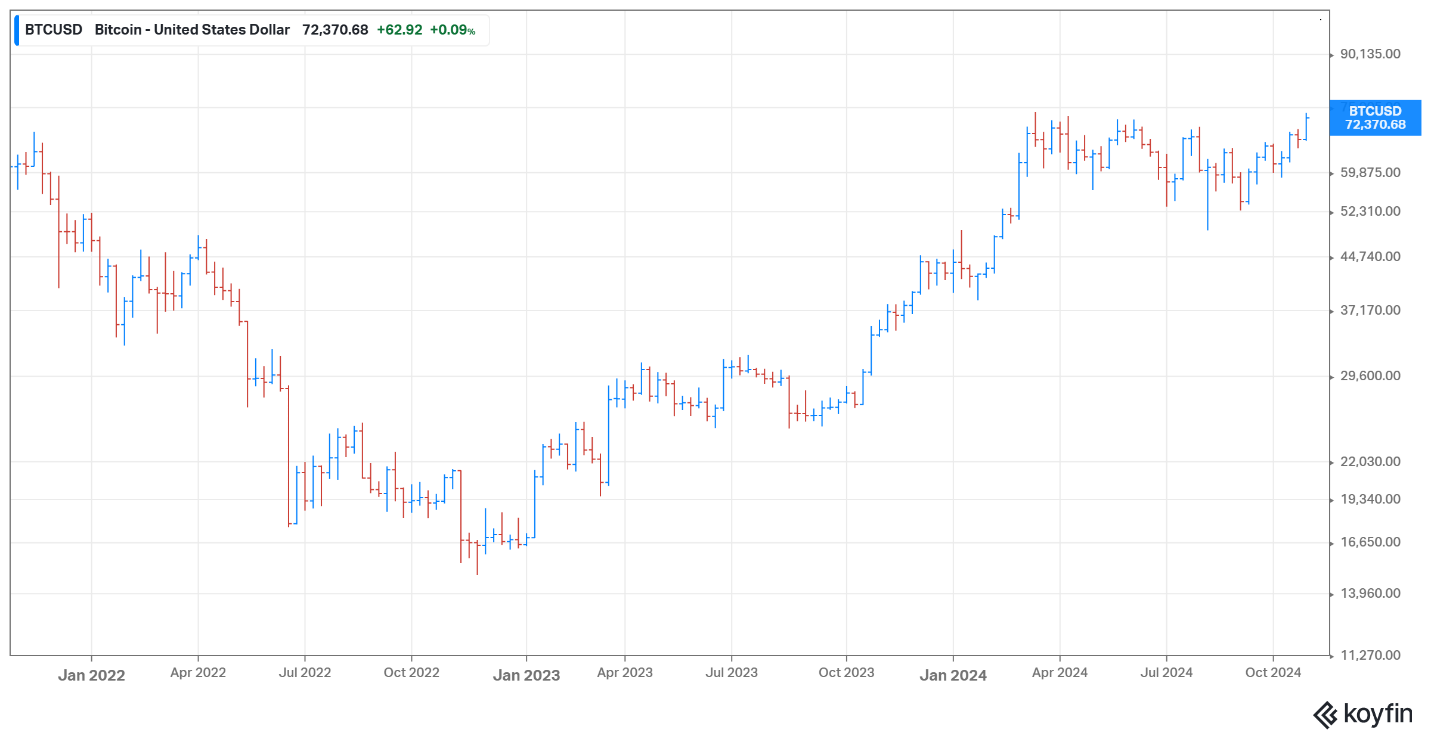Click the +0.09% percent change value

tap(453, 30)
